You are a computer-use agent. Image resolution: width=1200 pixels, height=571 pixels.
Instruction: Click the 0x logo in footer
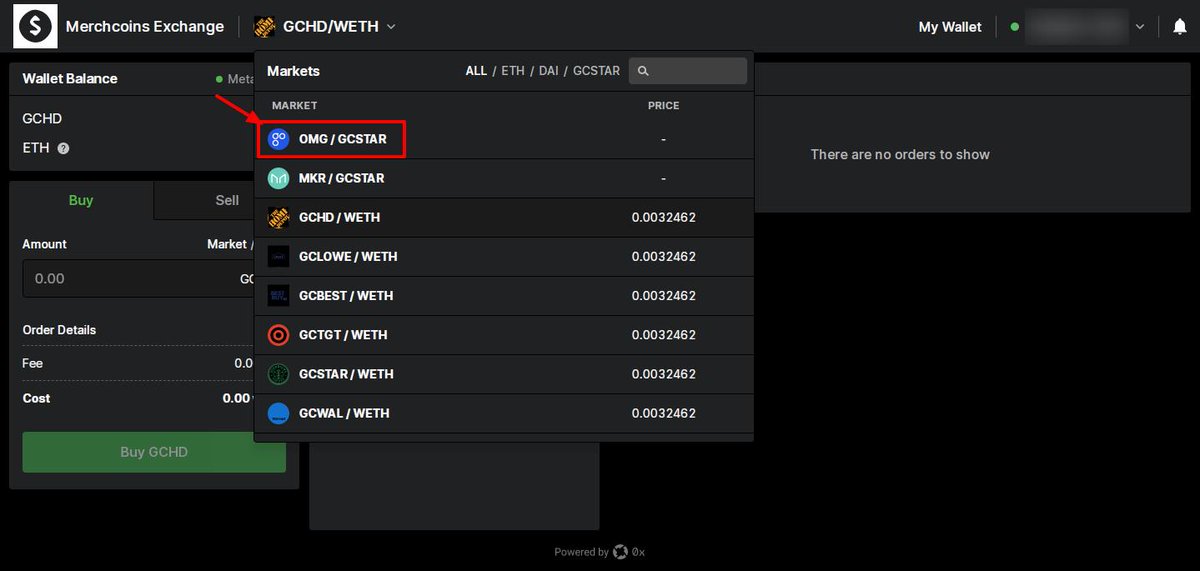(621, 552)
